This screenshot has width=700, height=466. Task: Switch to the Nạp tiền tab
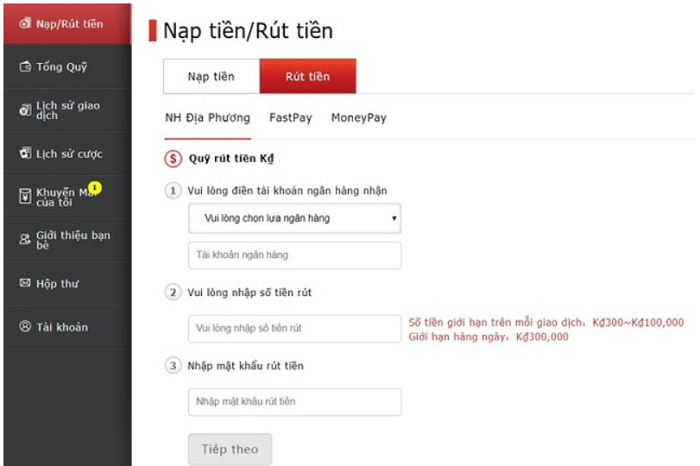211,76
